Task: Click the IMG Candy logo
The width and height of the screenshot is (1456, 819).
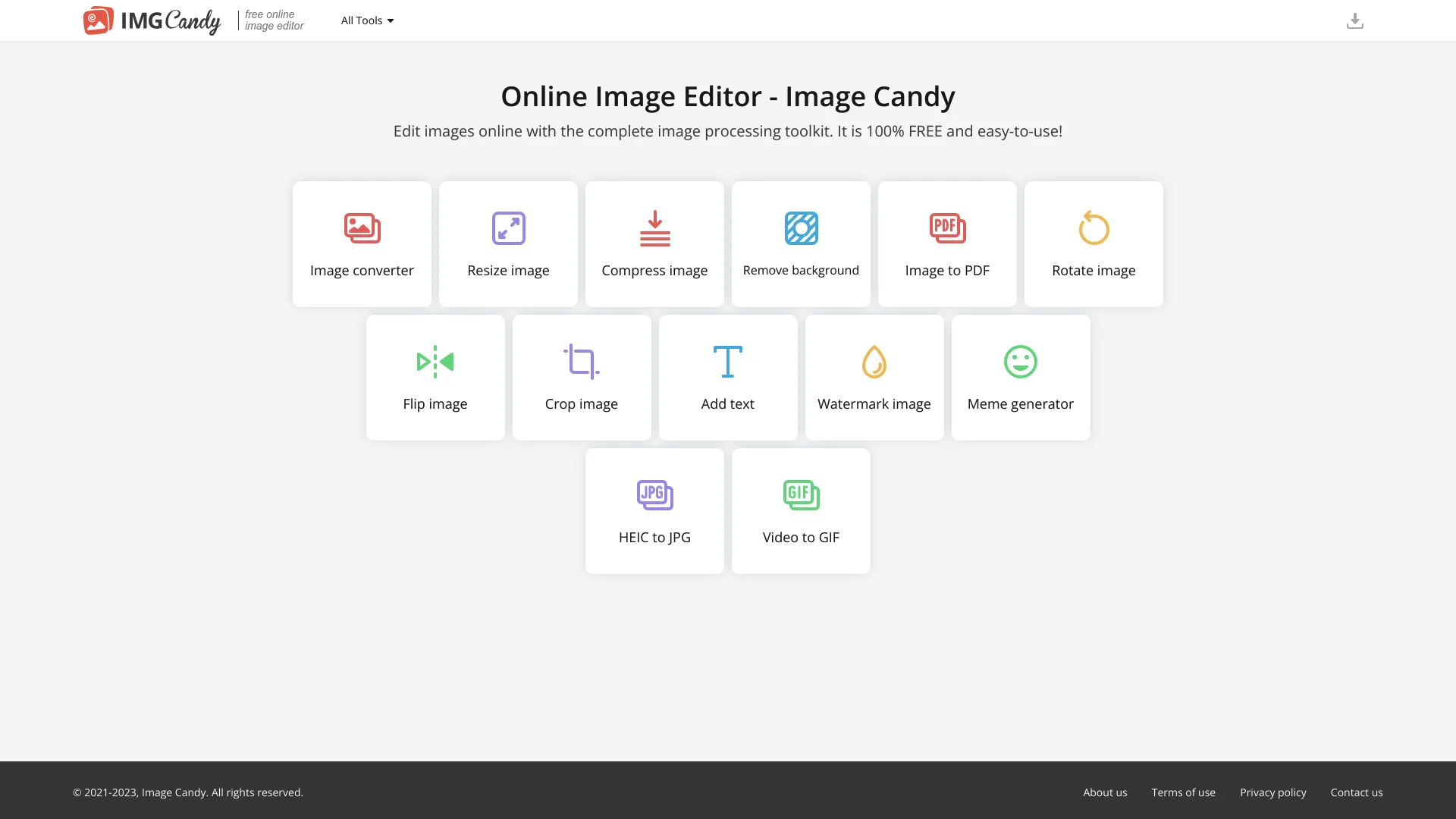Action: click(151, 20)
